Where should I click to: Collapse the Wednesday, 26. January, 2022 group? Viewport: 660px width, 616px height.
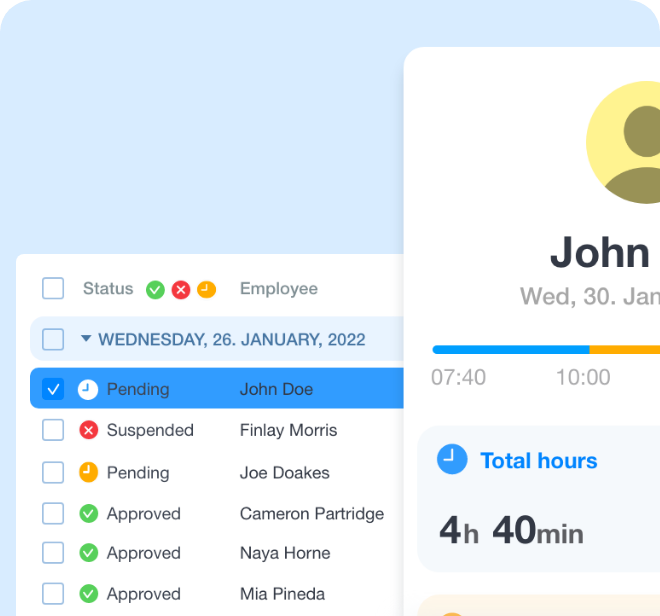86,339
